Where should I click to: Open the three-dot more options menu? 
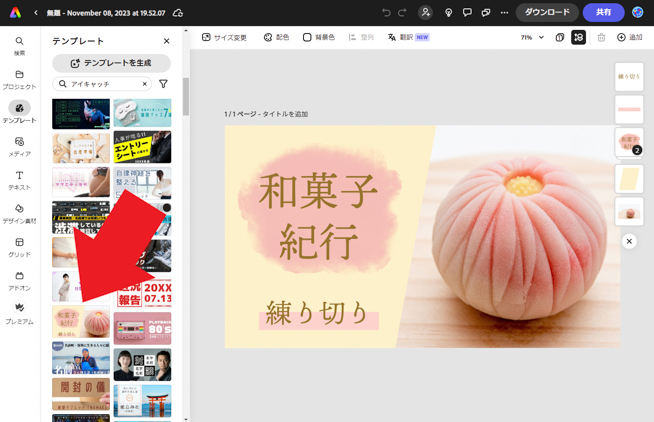pos(504,13)
